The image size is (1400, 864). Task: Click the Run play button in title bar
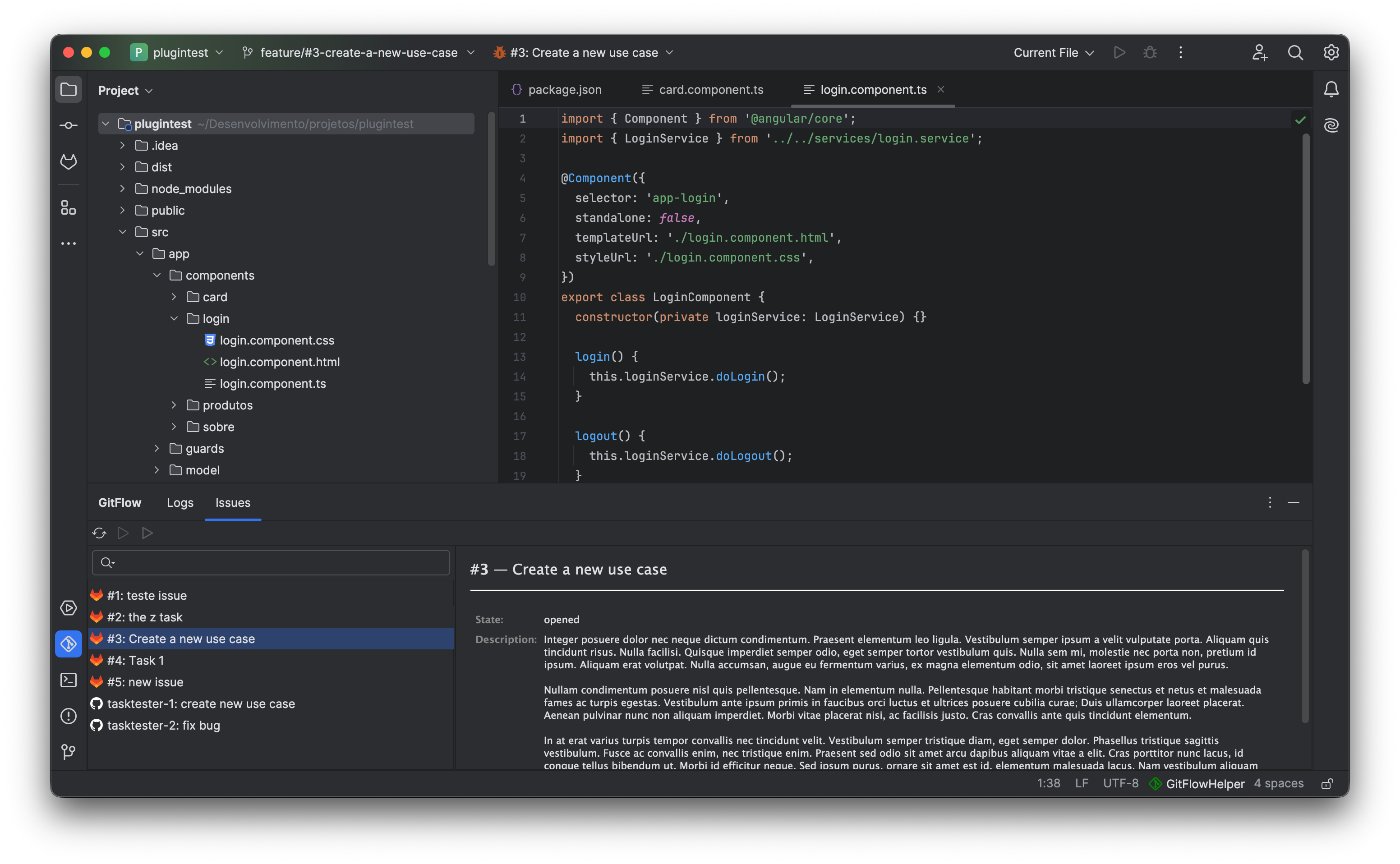click(1119, 53)
